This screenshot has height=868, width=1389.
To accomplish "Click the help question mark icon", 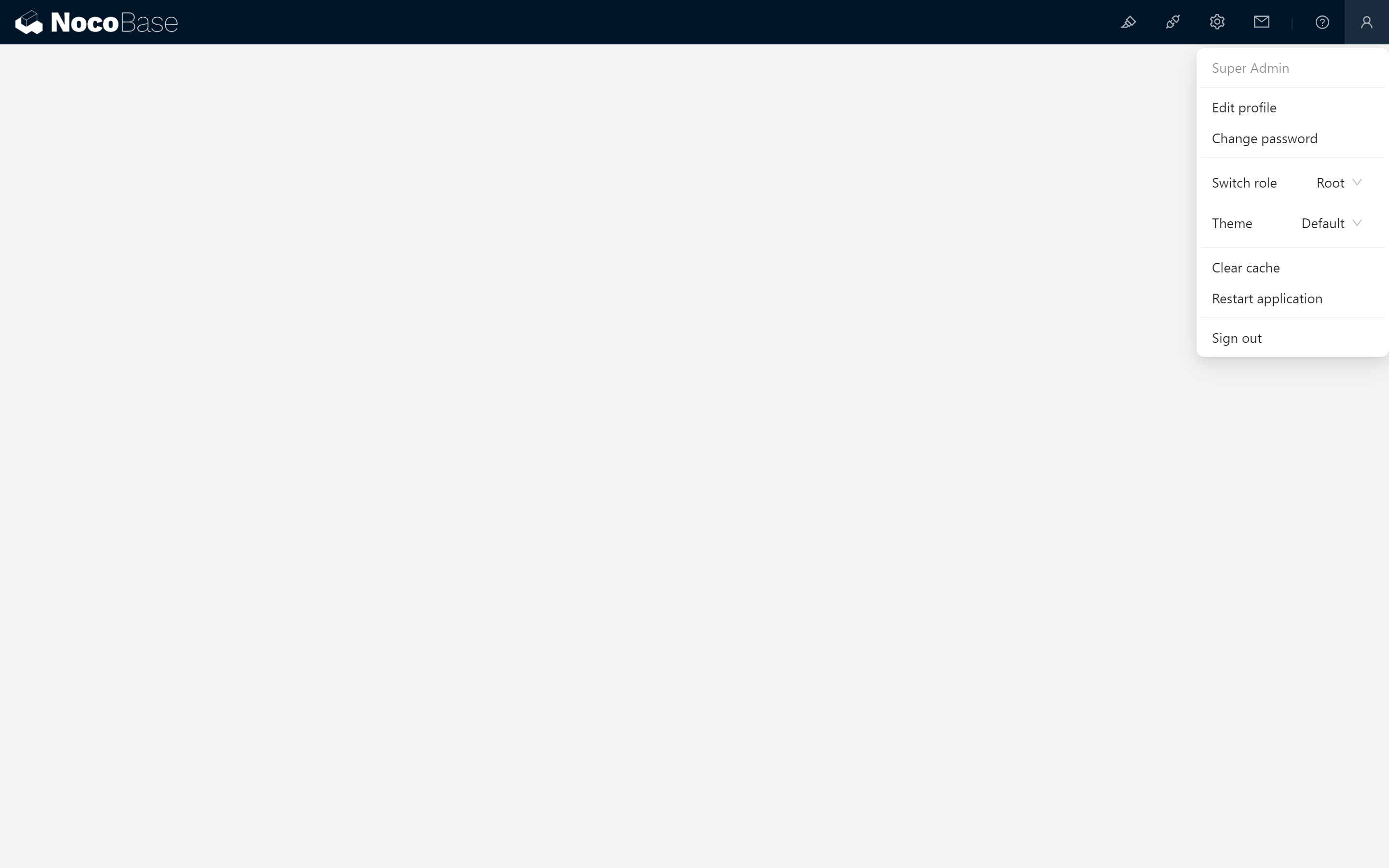I will (x=1322, y=22).
